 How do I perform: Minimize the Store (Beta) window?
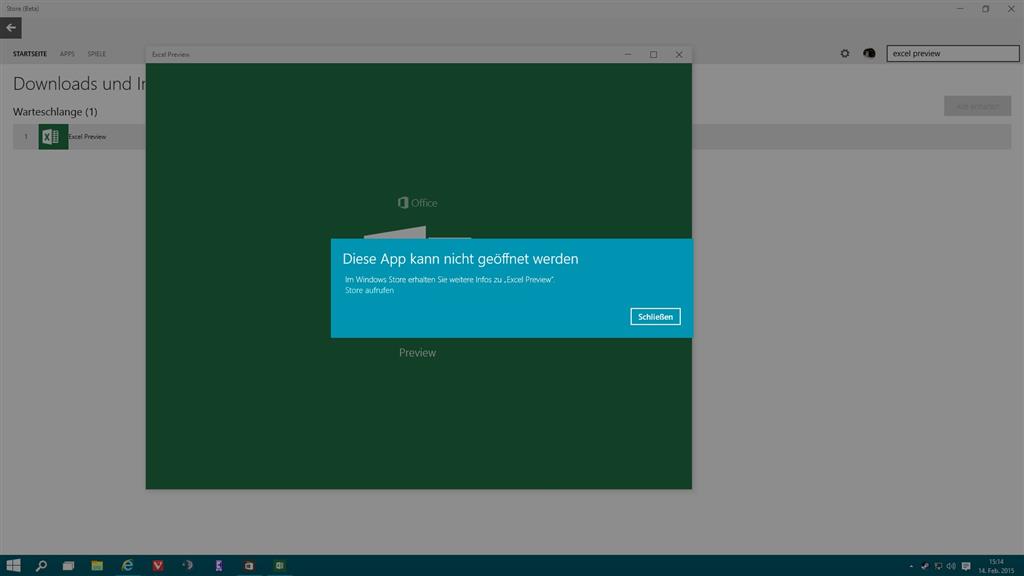[960, 8]
